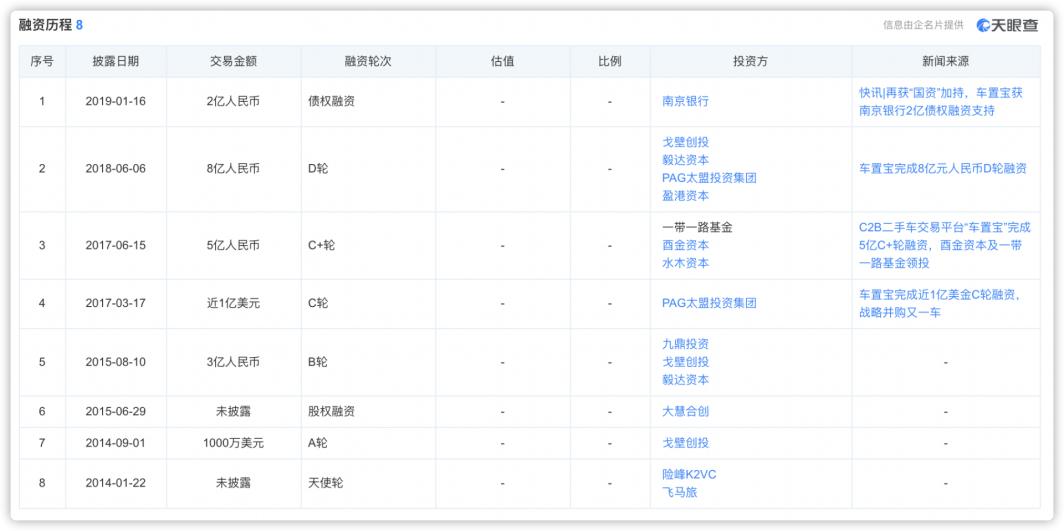Open news about 5亿C+轮融资

(945, 245)
